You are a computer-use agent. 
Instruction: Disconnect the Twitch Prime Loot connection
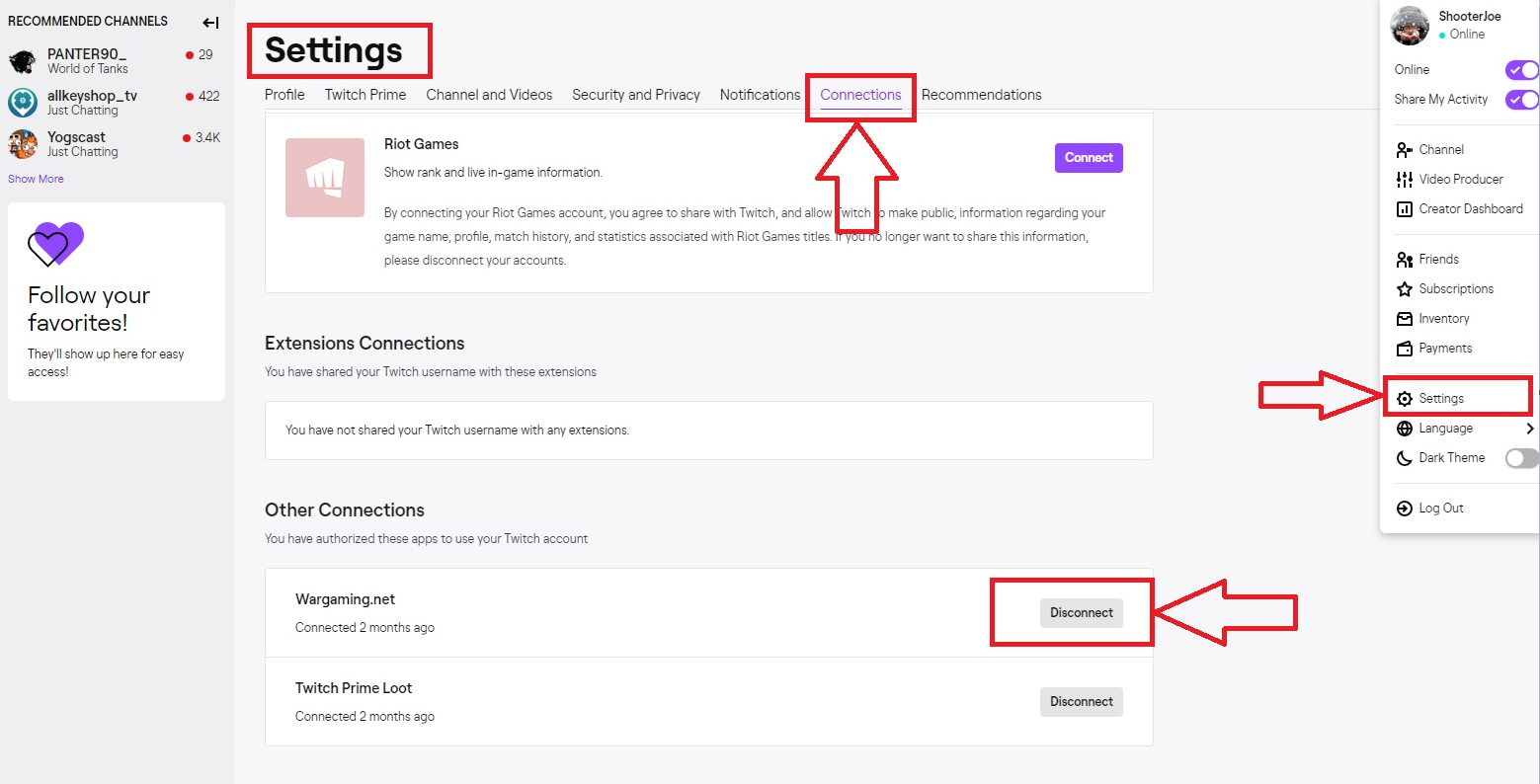click(x=1081, y=702)
